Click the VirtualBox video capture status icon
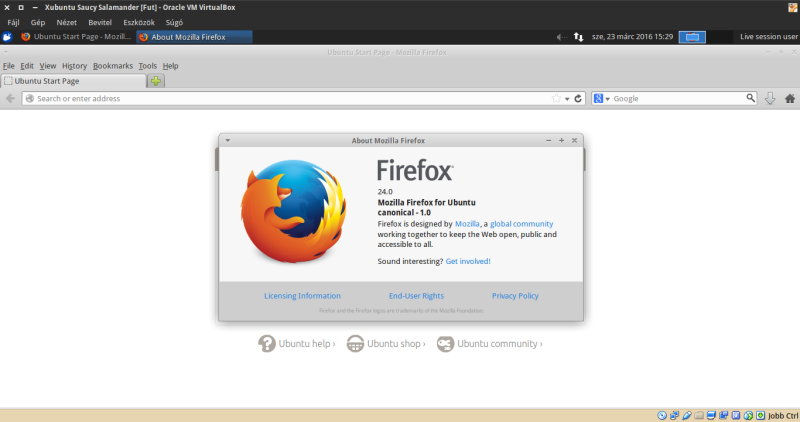This screenshot has width=800, height=422. [723, 415]
